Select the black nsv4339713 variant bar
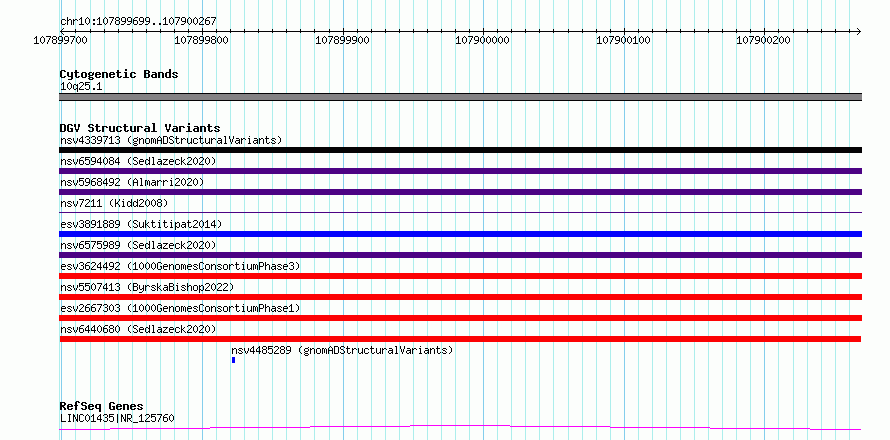 click(x=460, y=150)
